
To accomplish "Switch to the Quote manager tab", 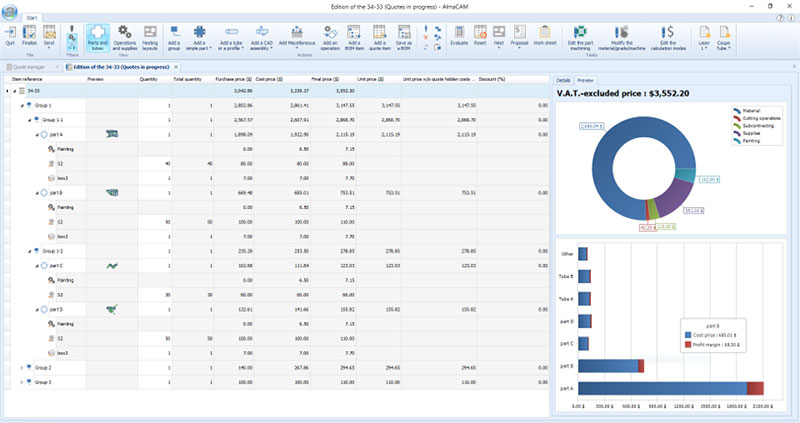I will click(x=31, y=67).
